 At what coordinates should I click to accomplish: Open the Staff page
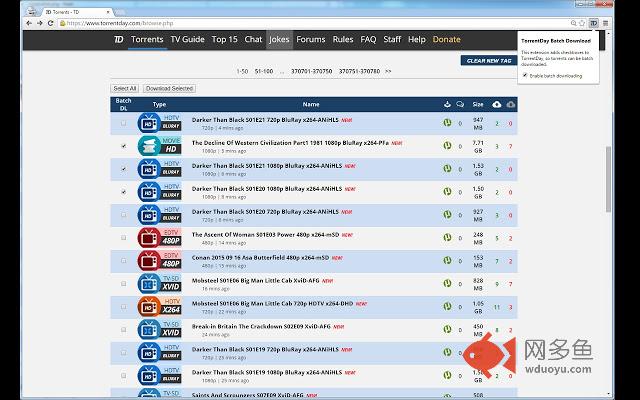[x=392, y=39]
